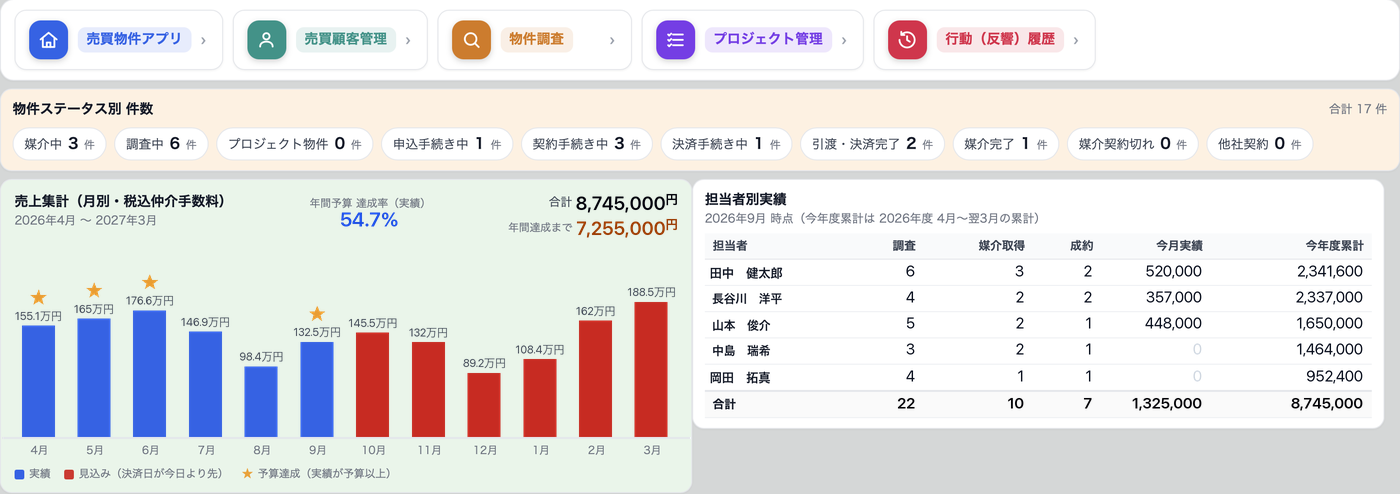The image size is (1400, 494).
Task: Select the 契約手続き中 3 件 pill
Action: point(587,144)
